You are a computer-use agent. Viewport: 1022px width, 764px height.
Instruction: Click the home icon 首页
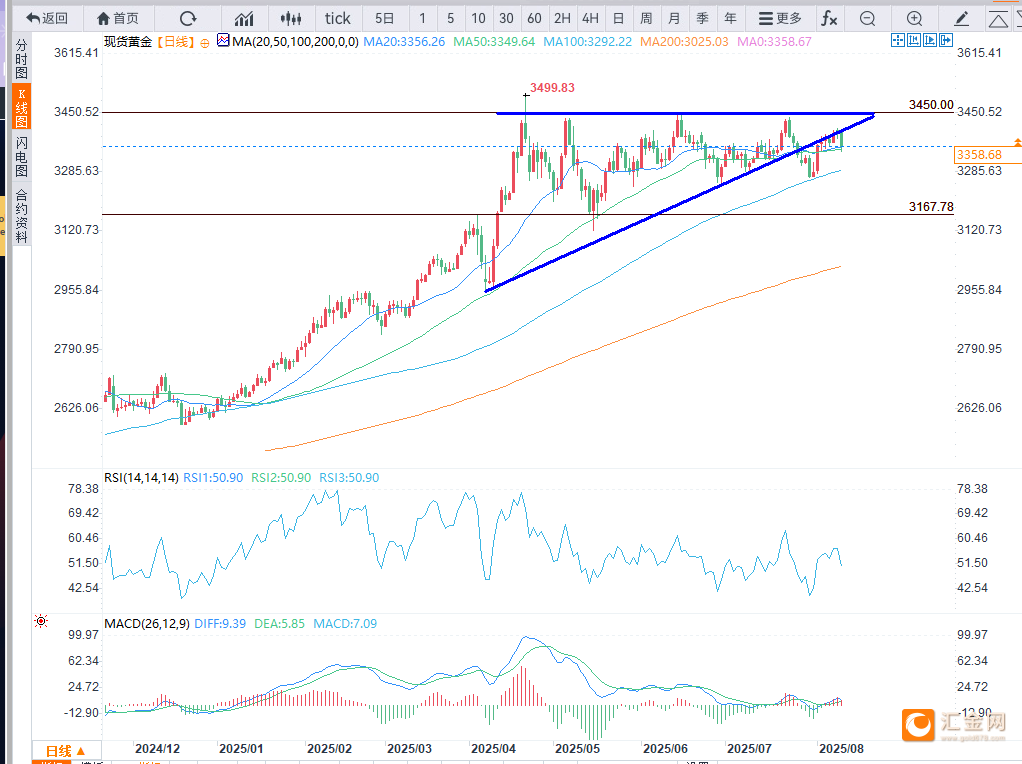117,18
